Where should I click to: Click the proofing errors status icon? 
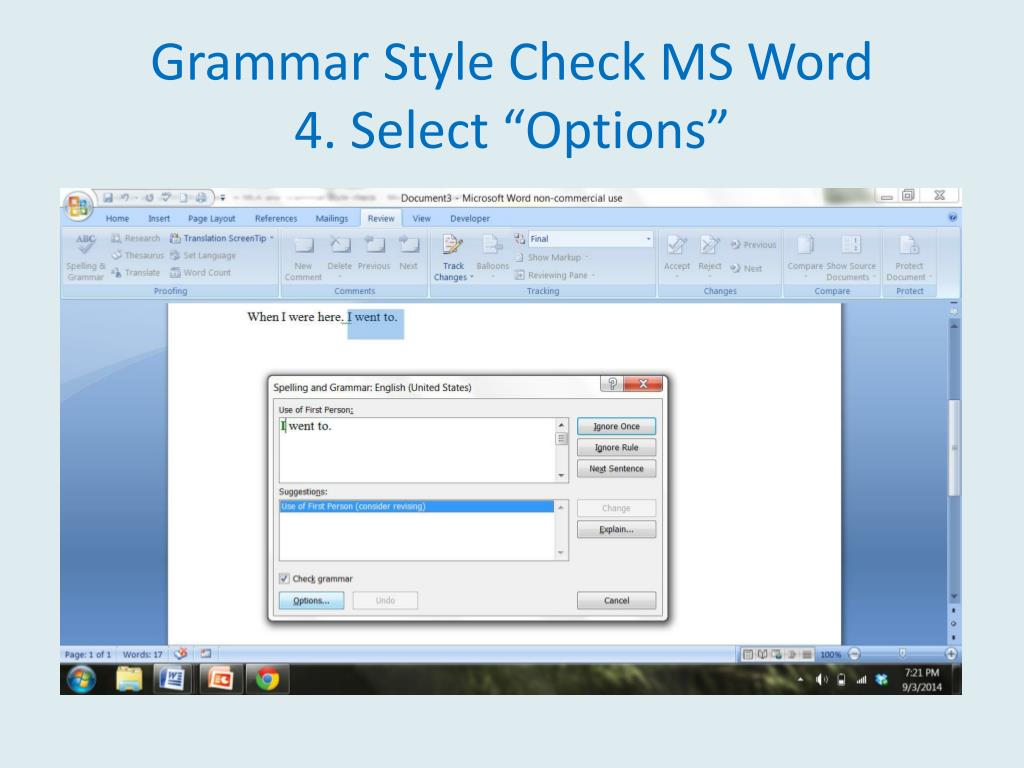tap(181, 653)
